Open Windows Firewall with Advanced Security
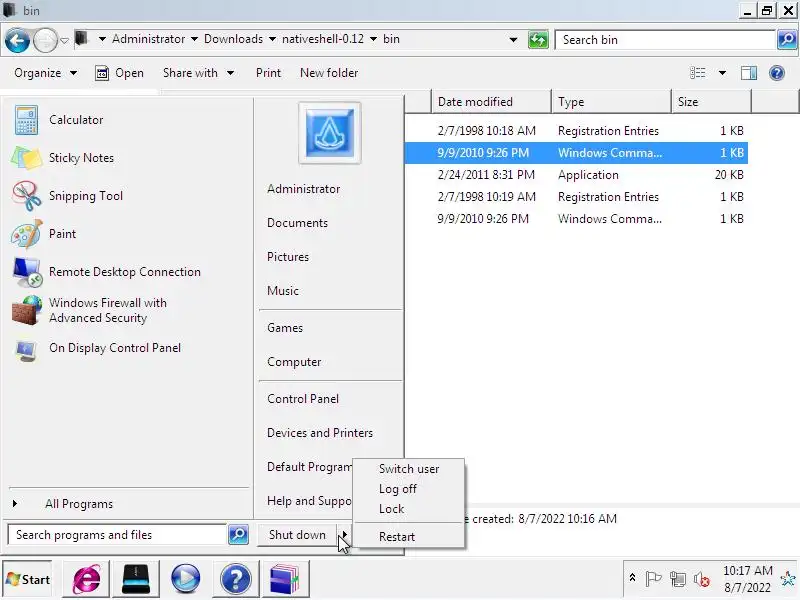This screenshot has width=800, height=600. [108, 310]
